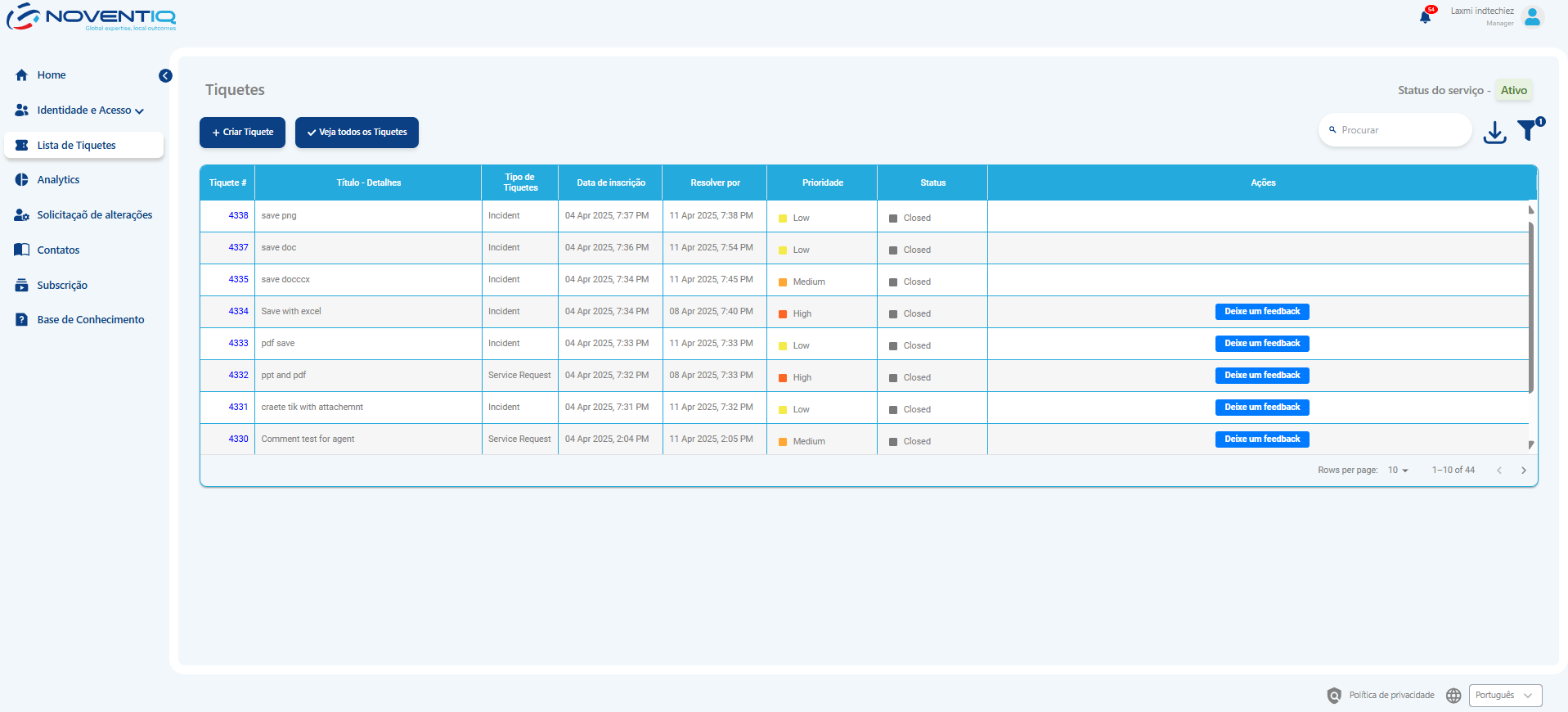
Task: Open the filter funnel icon
Action: point(1527,130)
